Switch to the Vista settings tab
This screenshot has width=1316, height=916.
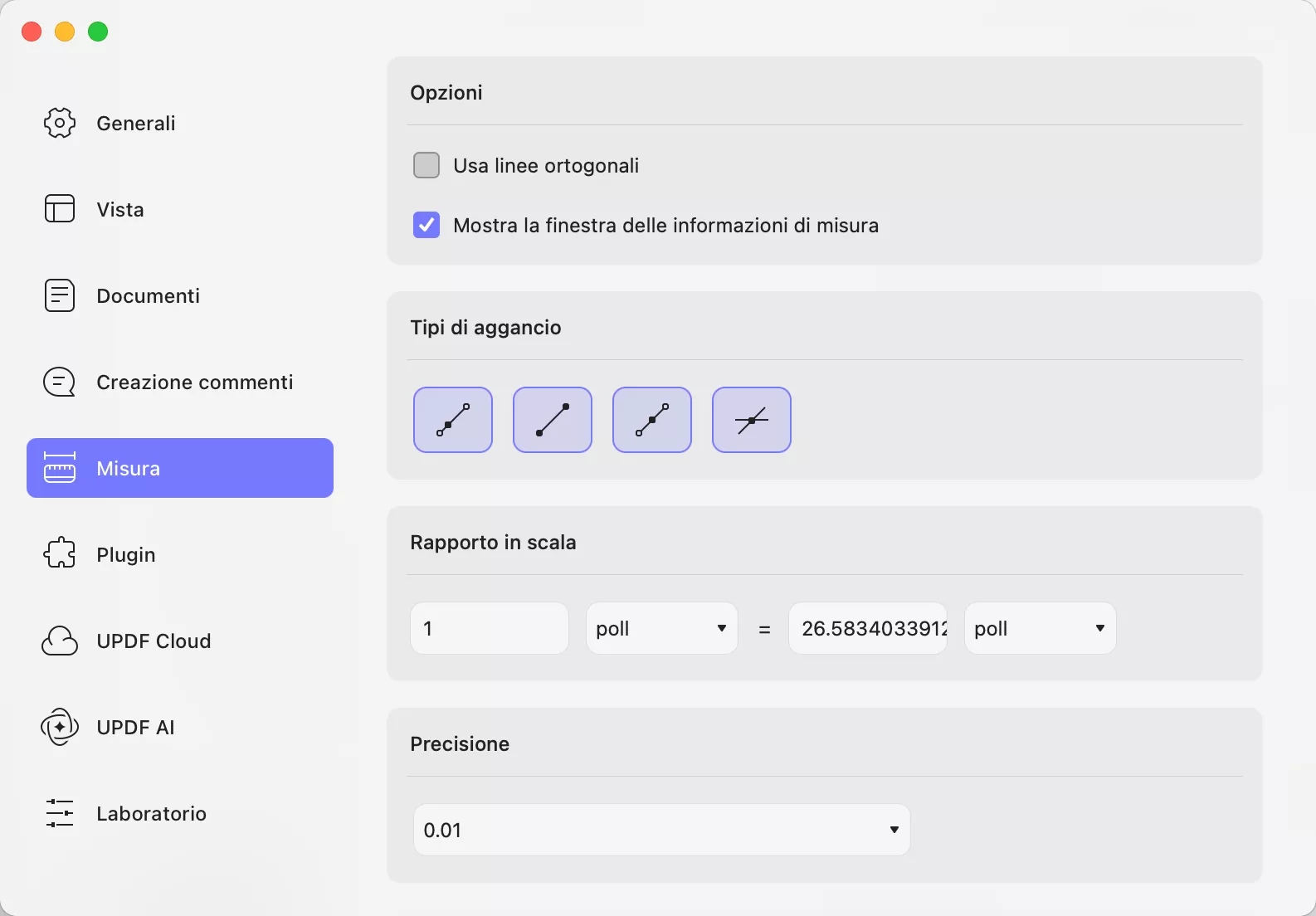[120, 209]
